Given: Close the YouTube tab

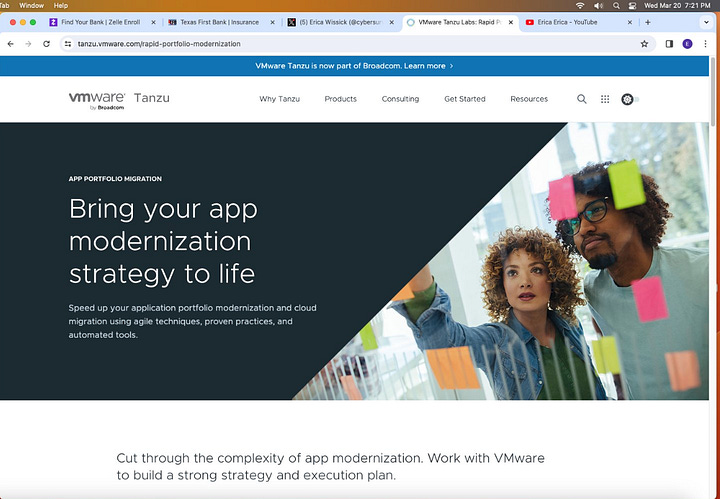Looking at the screenshot, I should click(x=630, y=22).
